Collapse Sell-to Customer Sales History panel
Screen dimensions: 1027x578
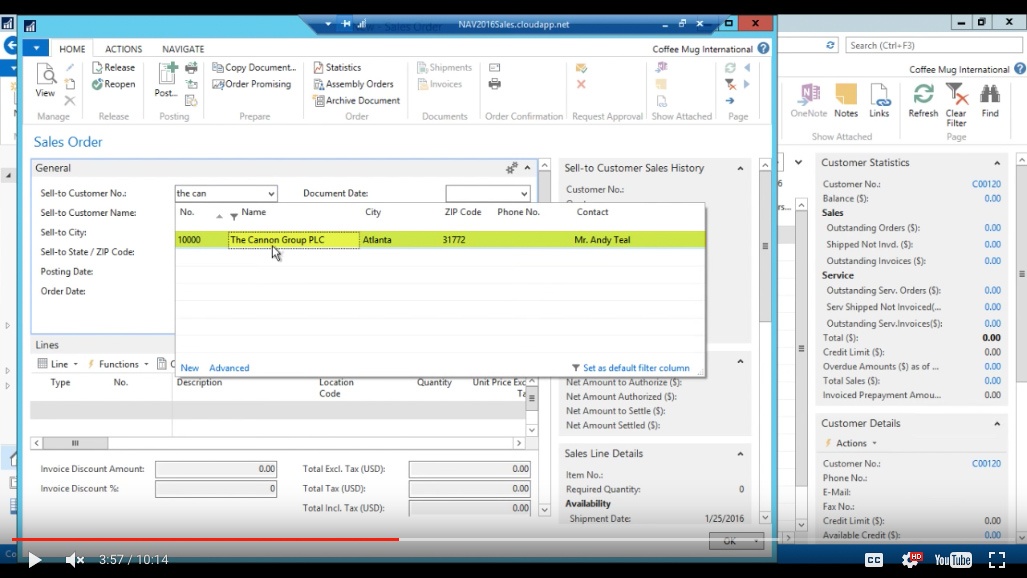pyautogui.click(x=740, y=168)
